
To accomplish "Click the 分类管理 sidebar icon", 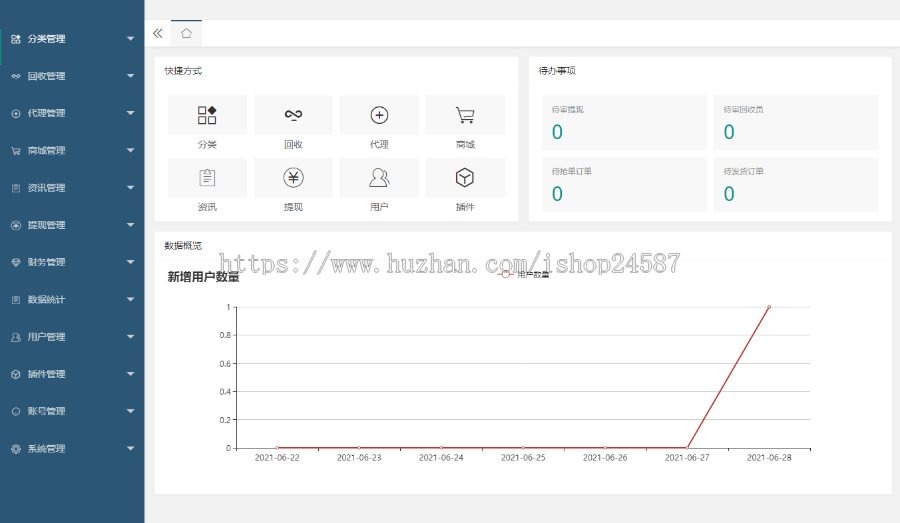I will tap(16, 39).
